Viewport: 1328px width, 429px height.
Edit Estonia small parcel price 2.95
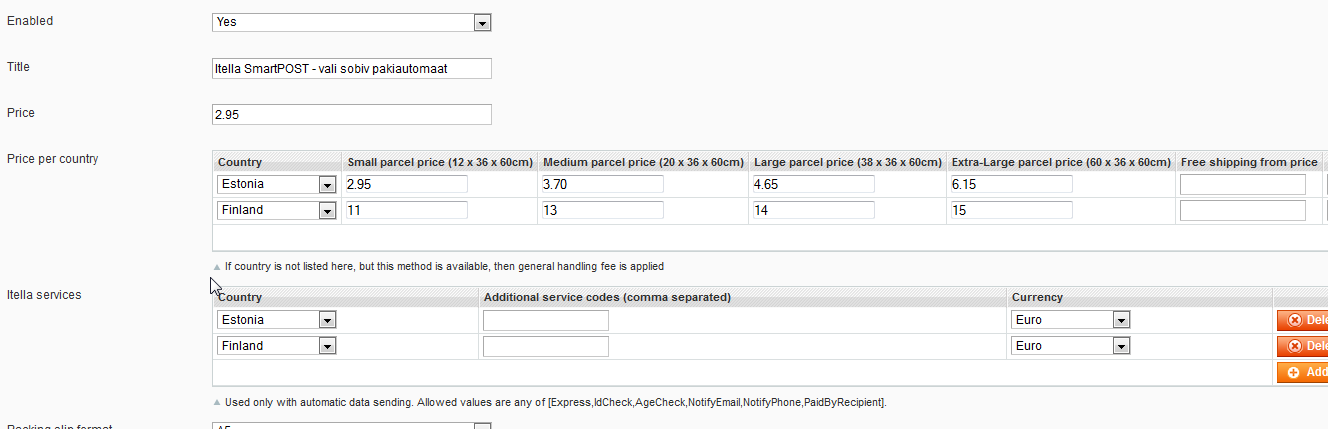[406, 184]
